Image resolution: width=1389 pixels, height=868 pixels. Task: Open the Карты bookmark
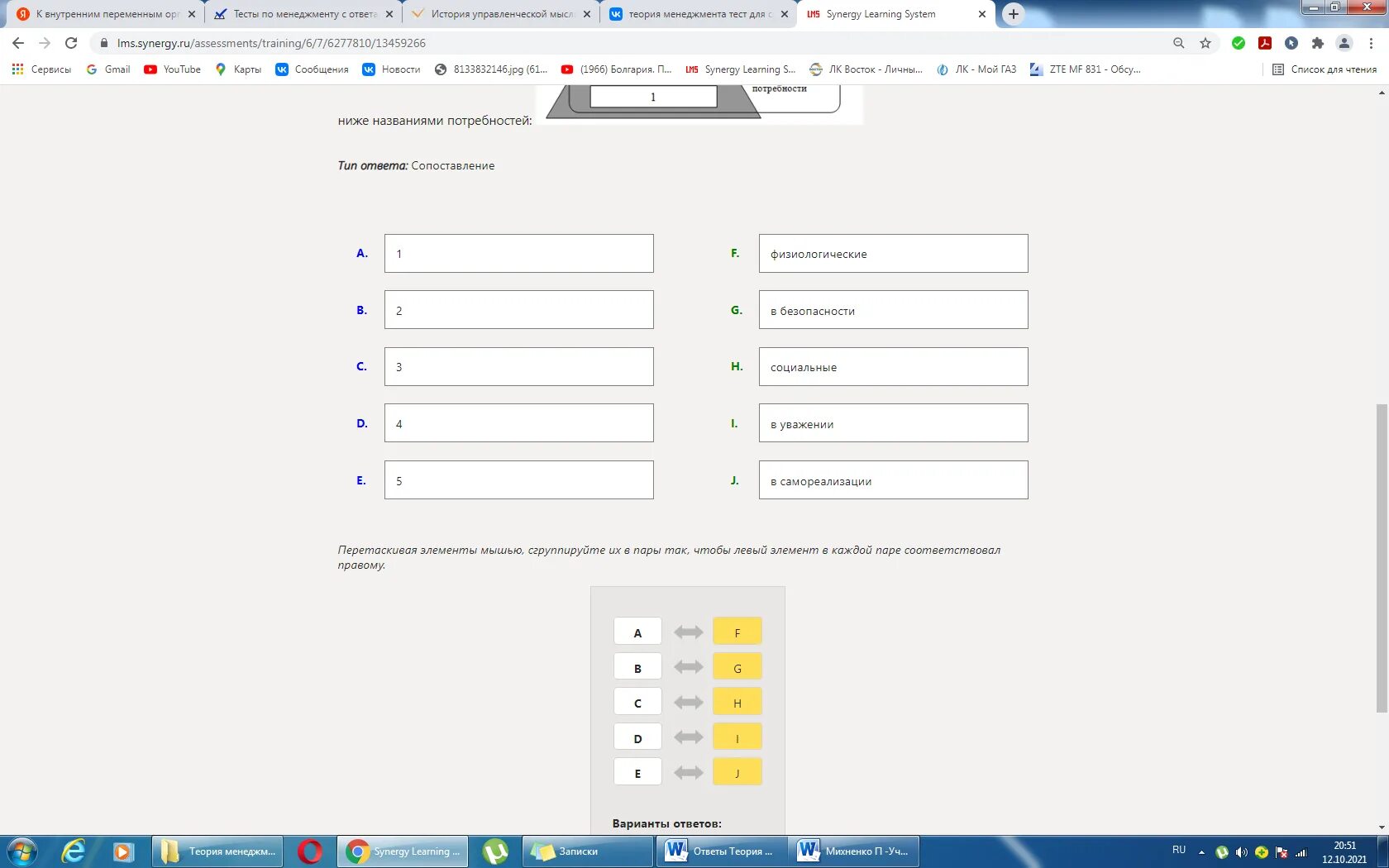(x=238, y=69)
